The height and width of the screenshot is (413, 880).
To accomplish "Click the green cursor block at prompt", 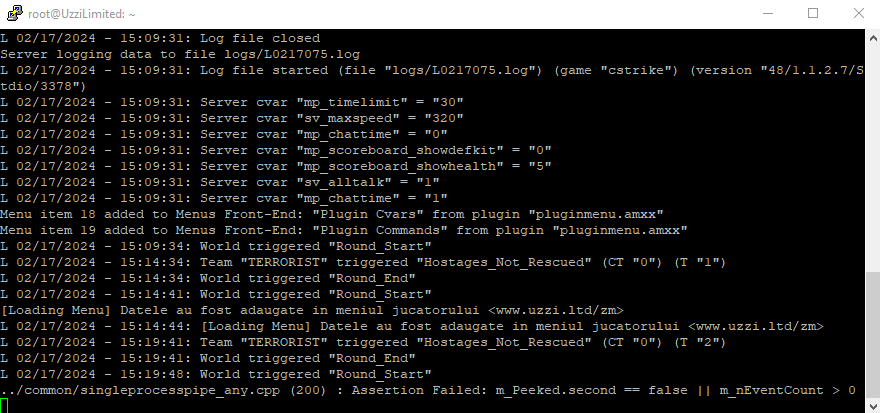I will tap(4, 406).
